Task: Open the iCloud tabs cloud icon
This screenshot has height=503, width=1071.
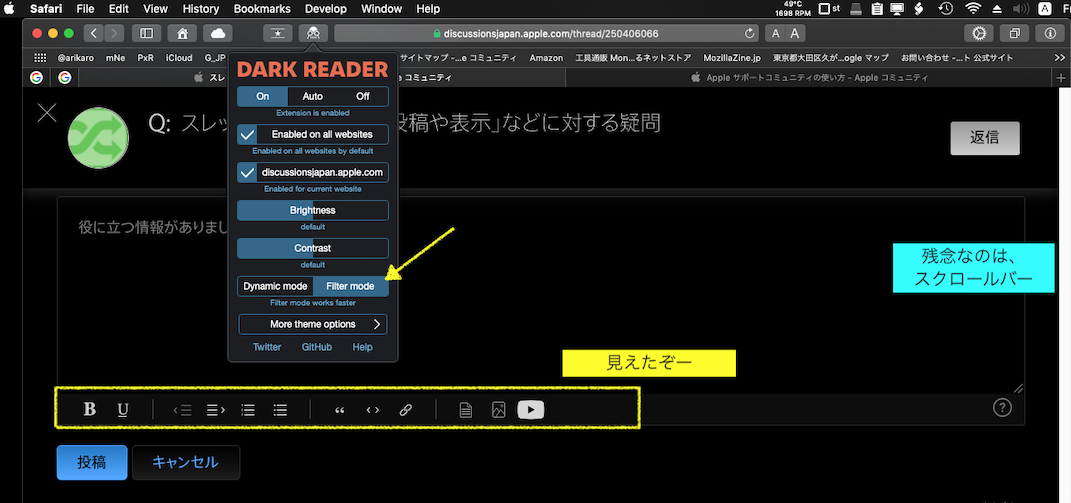Action: (x=218, y=33)
